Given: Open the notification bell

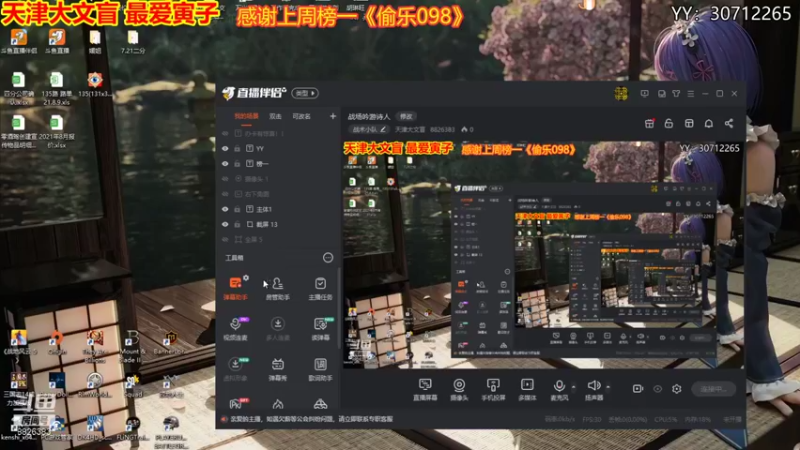Looking at the screenshot, I should pos(709,123).
